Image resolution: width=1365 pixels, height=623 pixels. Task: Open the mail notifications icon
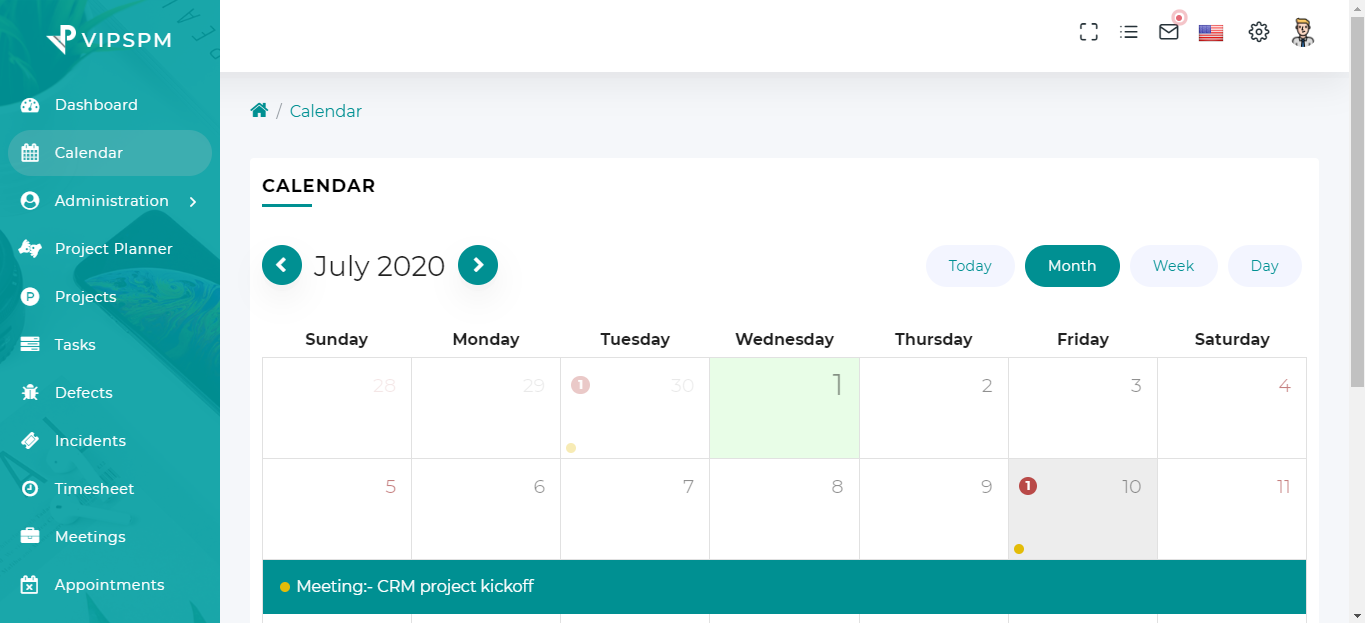tap(1169, 32)
